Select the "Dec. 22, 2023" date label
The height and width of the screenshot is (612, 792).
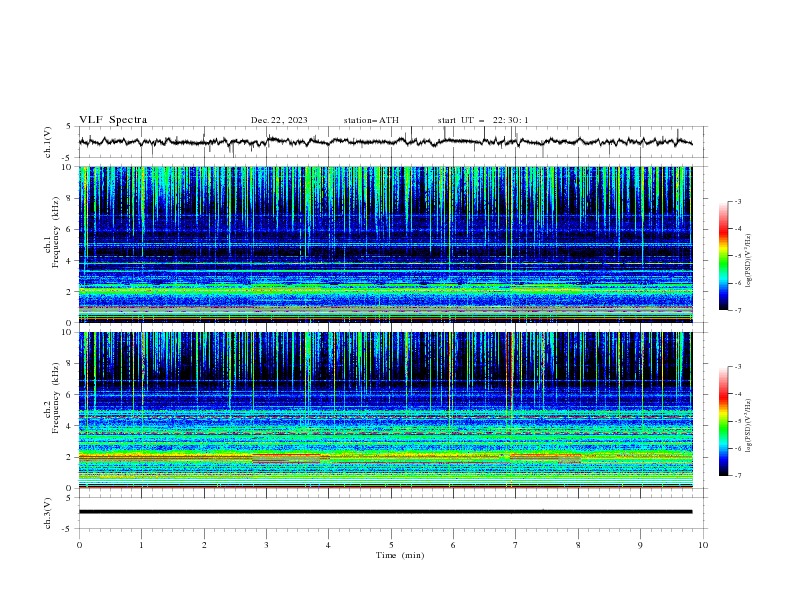[279, 120]
